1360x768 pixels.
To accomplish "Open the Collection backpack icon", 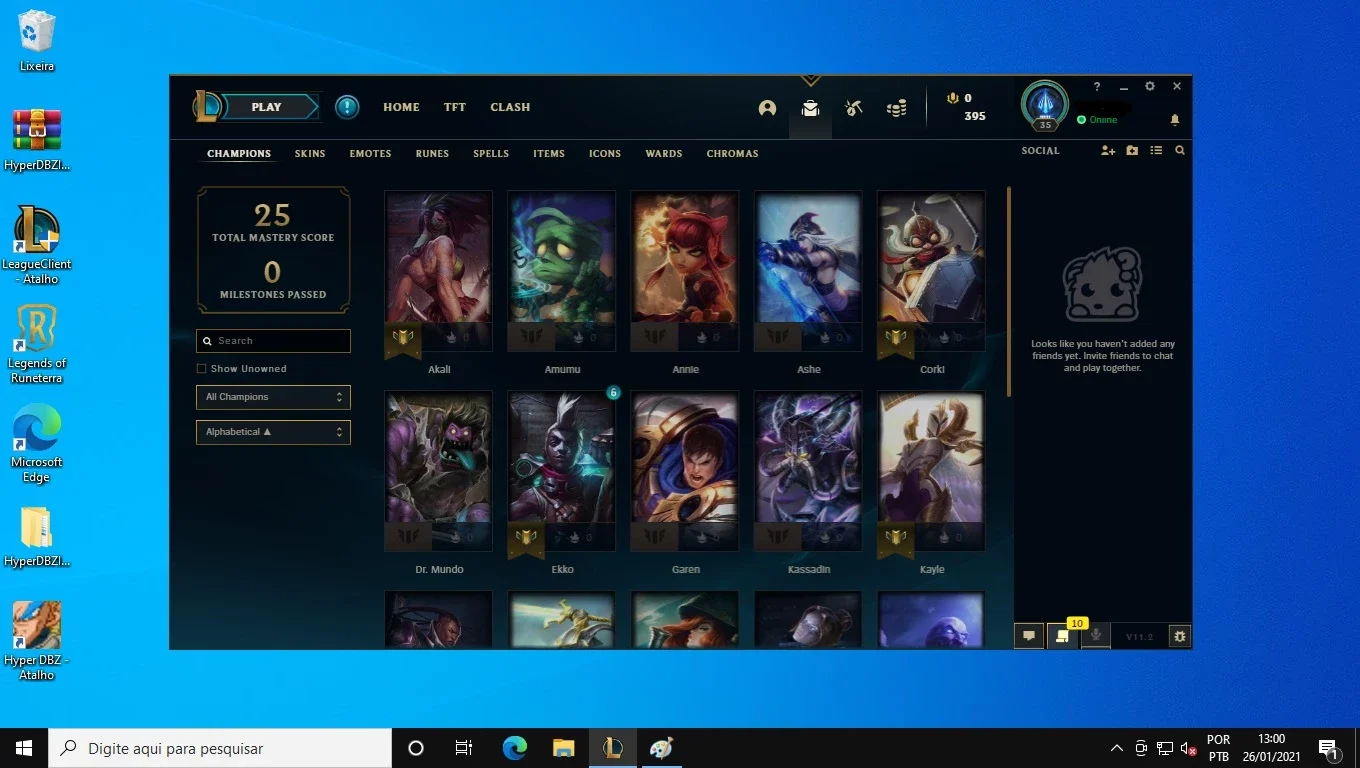I will (811, 108).
